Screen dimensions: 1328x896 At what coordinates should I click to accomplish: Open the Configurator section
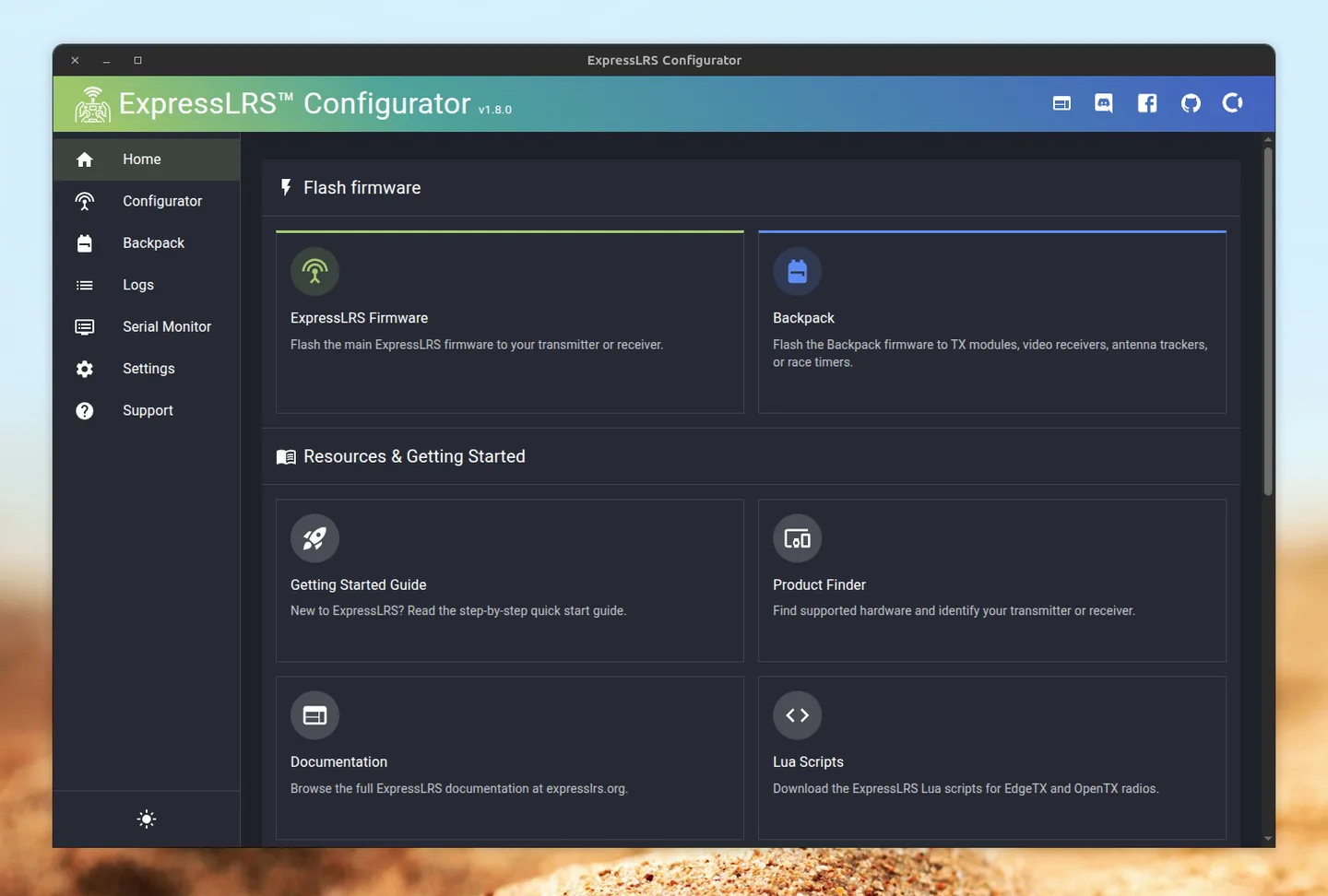point(147,201)
